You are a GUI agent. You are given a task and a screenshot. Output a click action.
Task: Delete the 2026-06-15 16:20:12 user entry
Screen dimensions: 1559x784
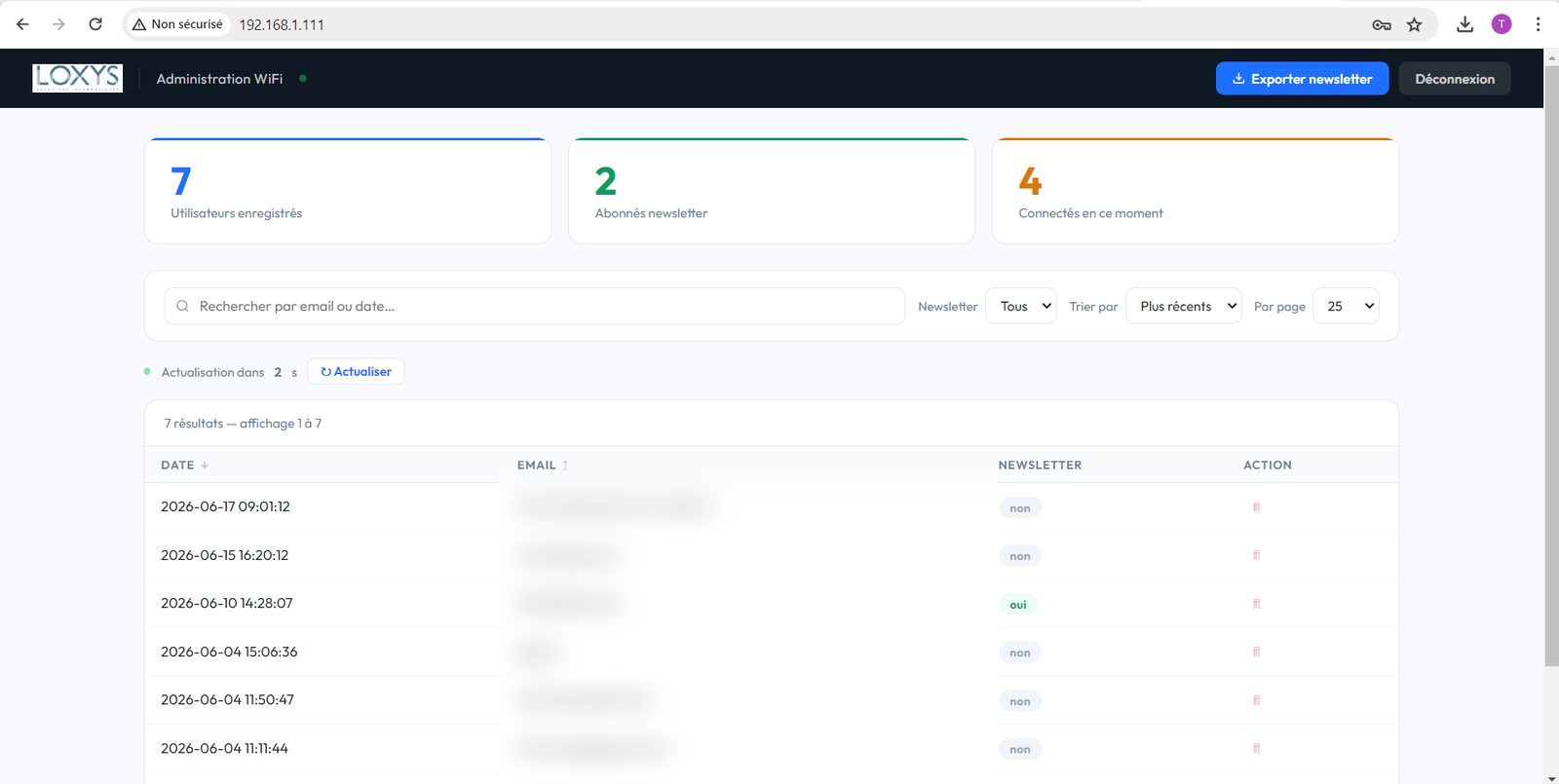[1256, 556]
